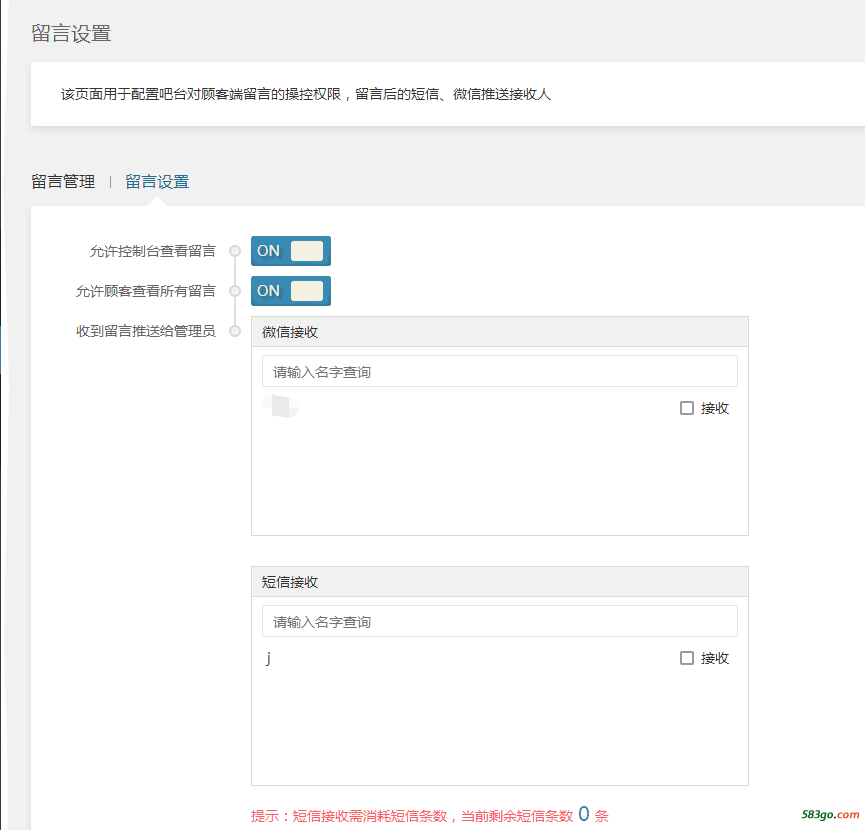Check 接收 box in 微信接收 list
865x830 pixels.
point(687,408)
